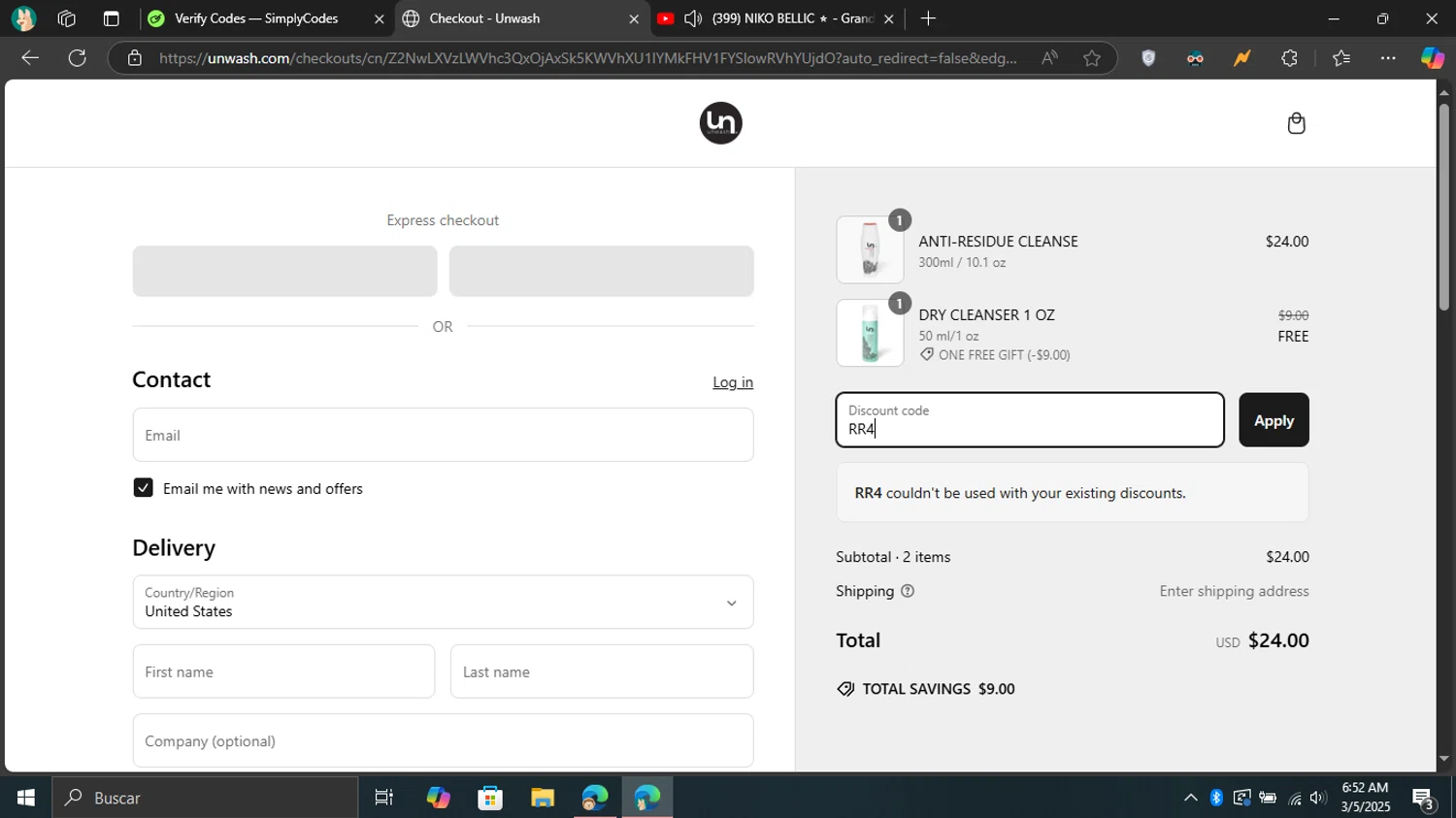Close the NIKO BELLIC YouTube tab
Image resolution: width=1456 pixels, height=818 pixels.
(888, 18)
